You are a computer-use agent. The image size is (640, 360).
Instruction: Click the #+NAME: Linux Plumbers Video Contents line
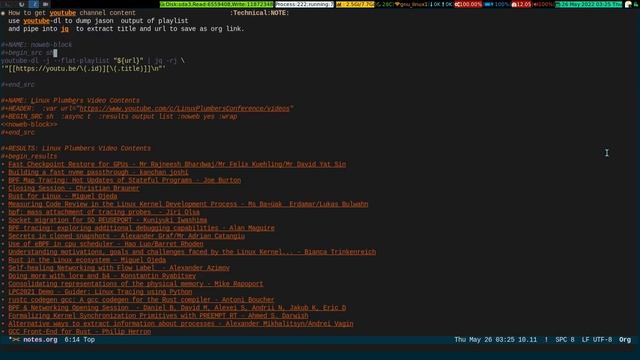70,100
